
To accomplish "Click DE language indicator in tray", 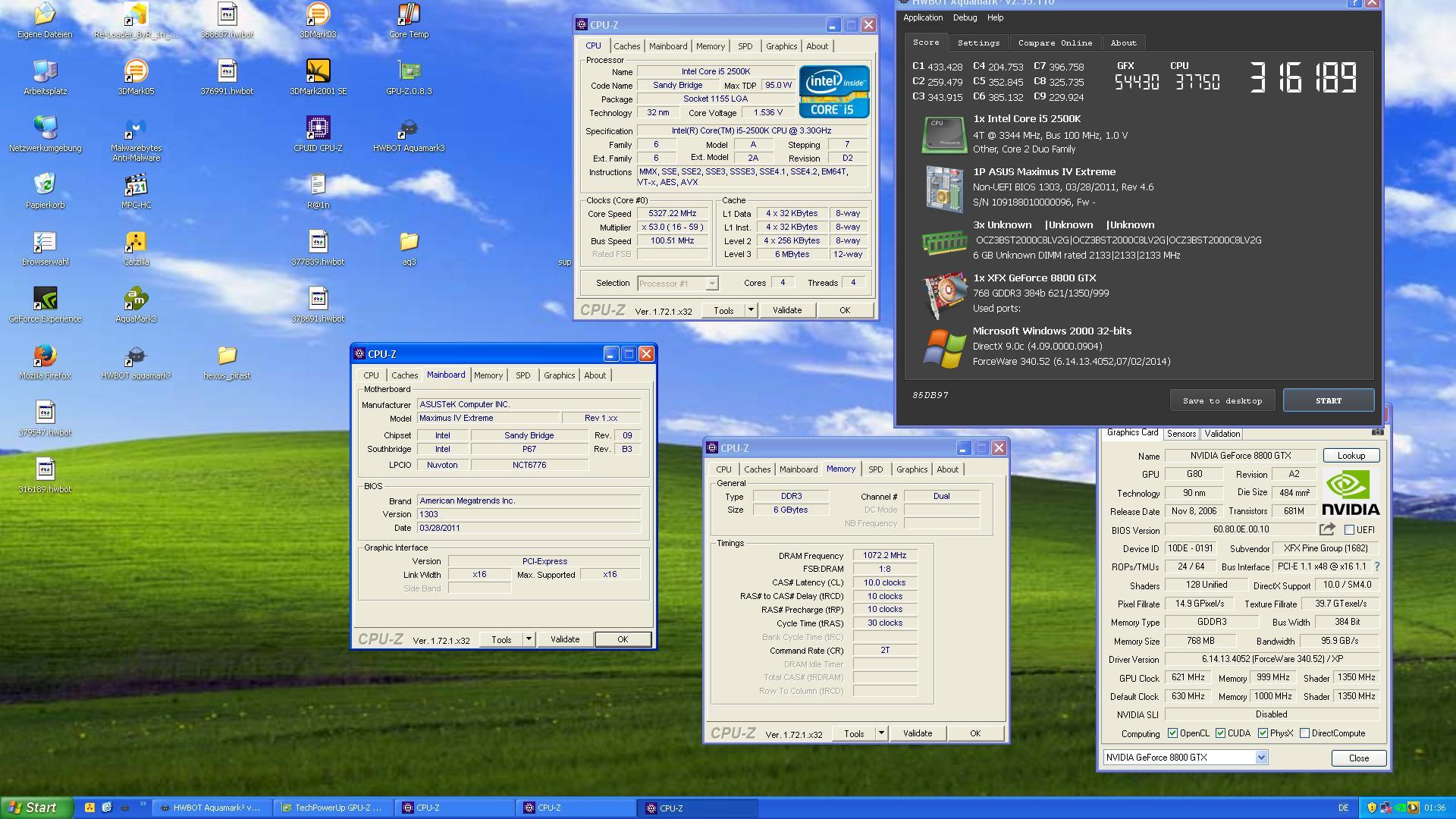I will (1344, 808).
